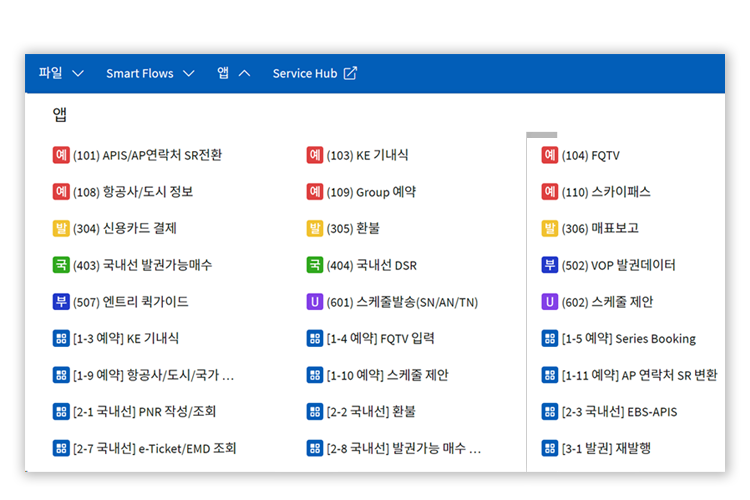
Task: Click grid icon beside [1-5 예약] Series Booking
Action: pos(550,338)
